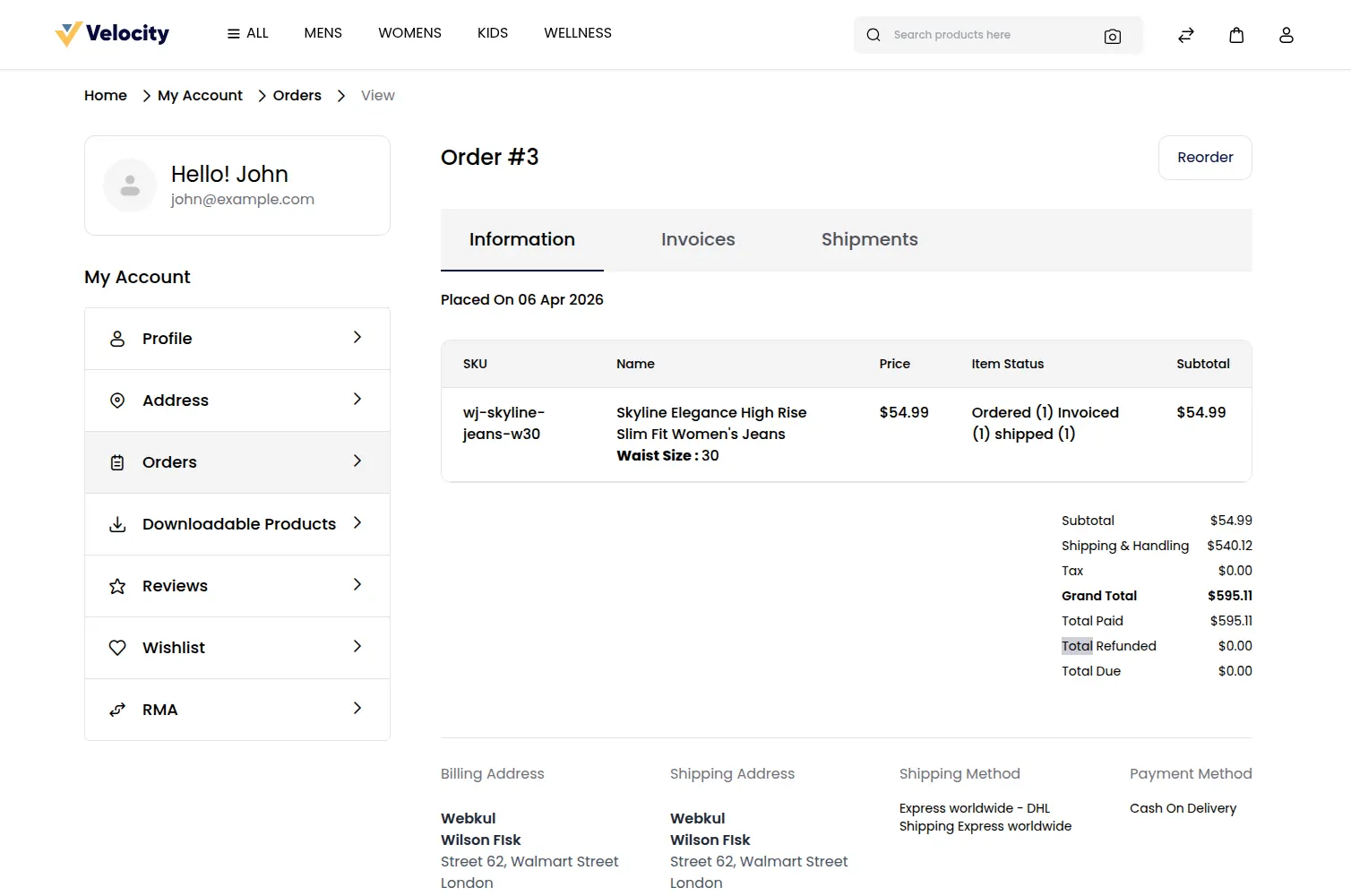Expand the Orders sidebar chevron
Screen dimensions: 1351x896
tap(357, 461)
